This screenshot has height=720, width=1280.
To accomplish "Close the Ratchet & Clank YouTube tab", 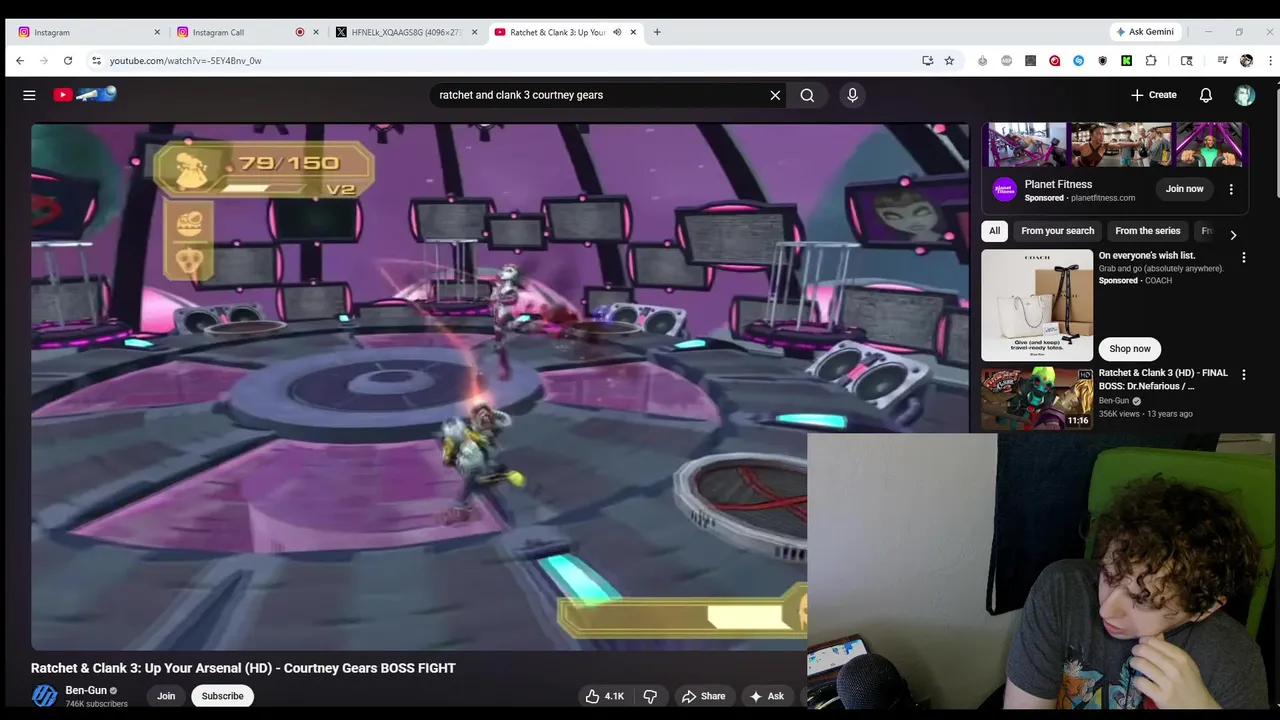I will tap(633, 32).
